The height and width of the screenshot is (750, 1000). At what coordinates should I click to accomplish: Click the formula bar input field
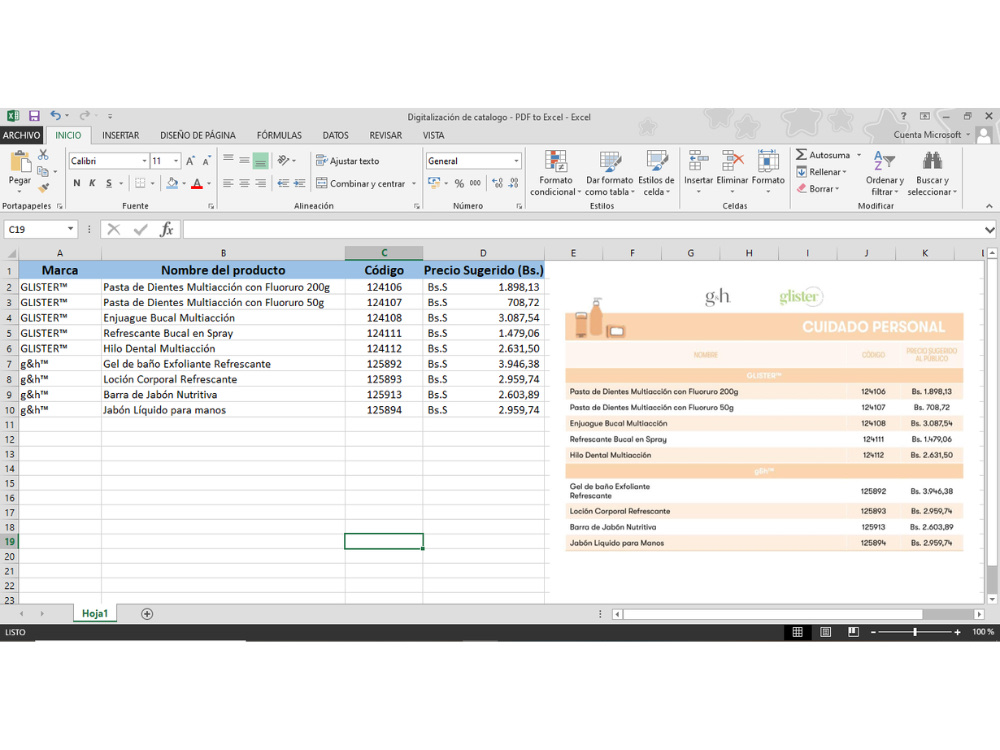coord(583,230)
